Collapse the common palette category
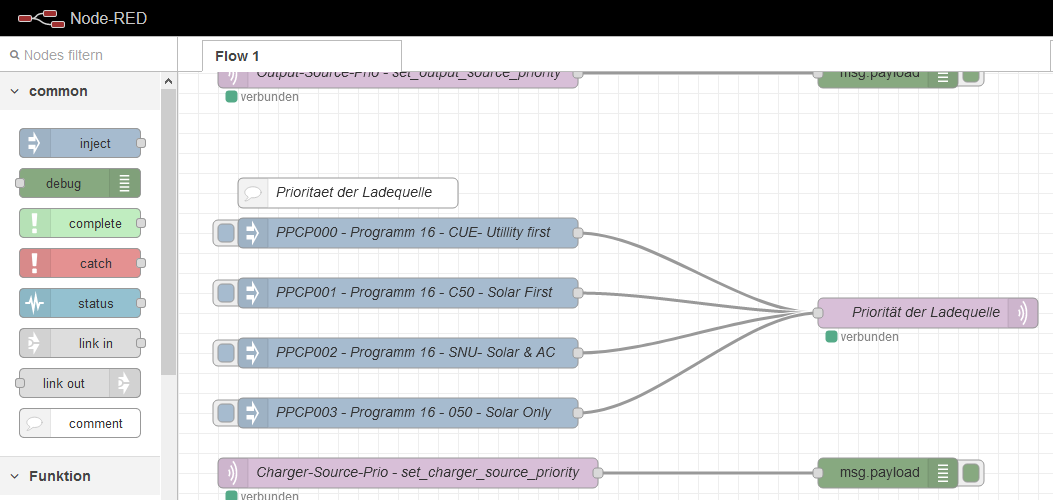This screenshot has width=1053, height=500. (15, 91)
